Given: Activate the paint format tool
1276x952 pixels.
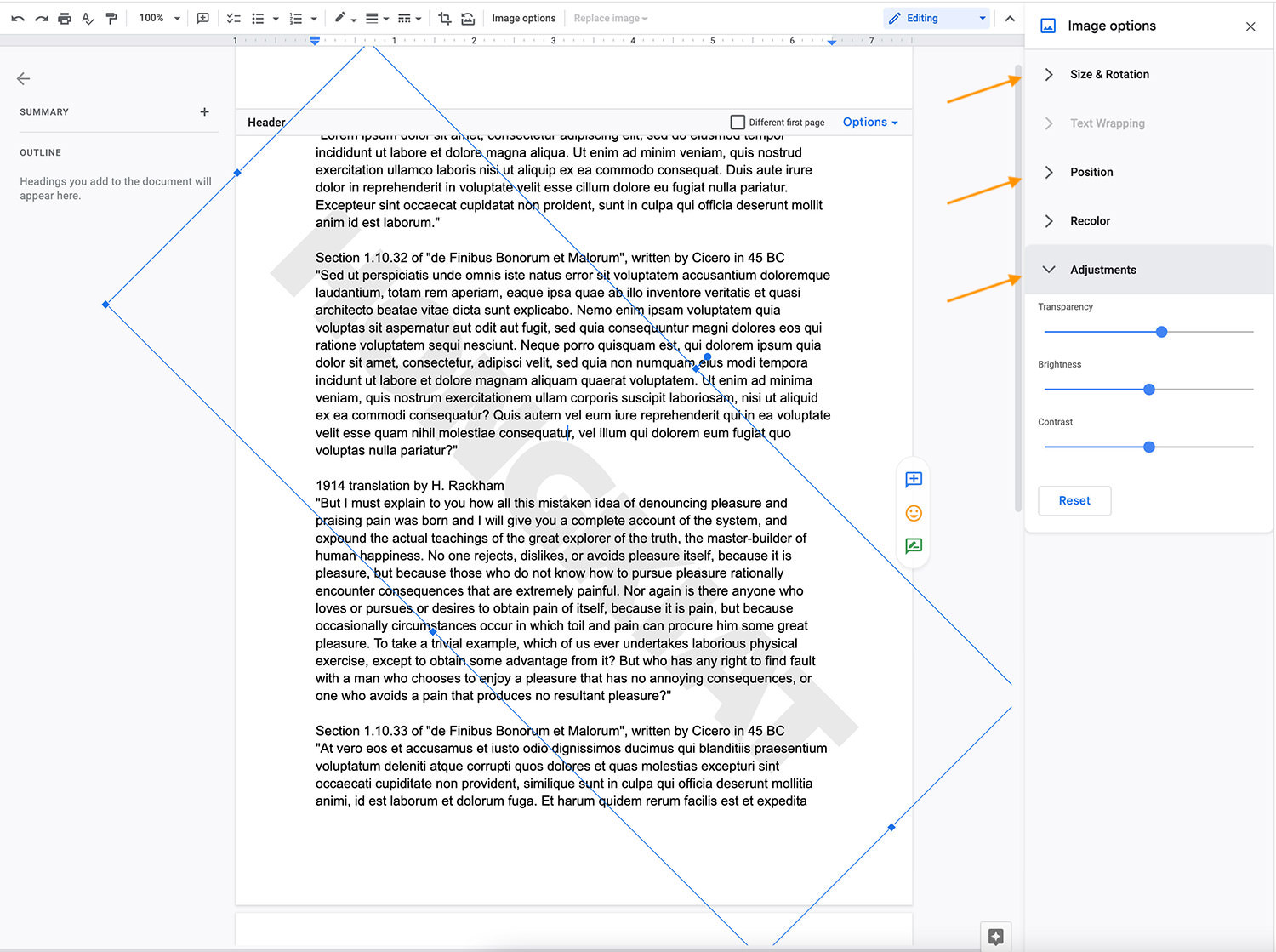Looking at the screenshot, I should coord(111,18).
